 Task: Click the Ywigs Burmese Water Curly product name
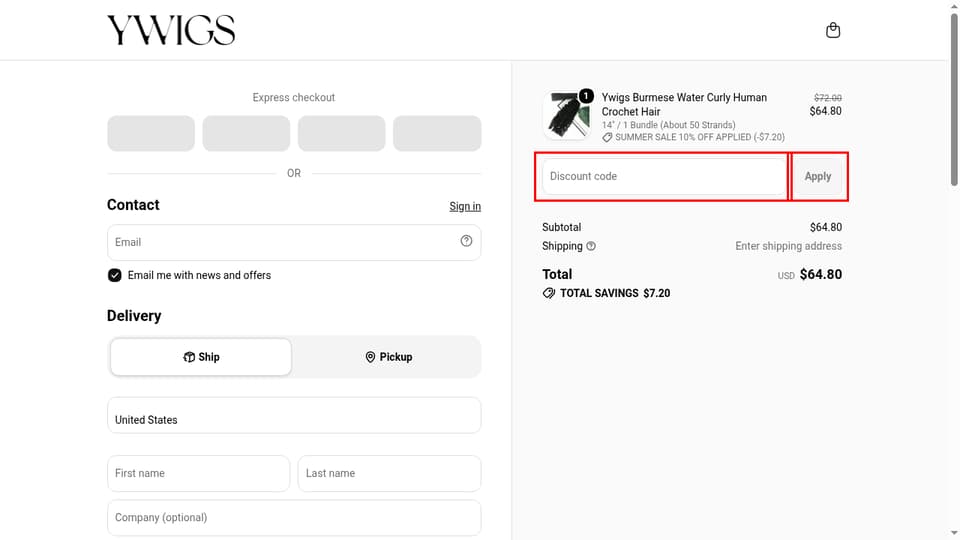[x=684, y=105]
